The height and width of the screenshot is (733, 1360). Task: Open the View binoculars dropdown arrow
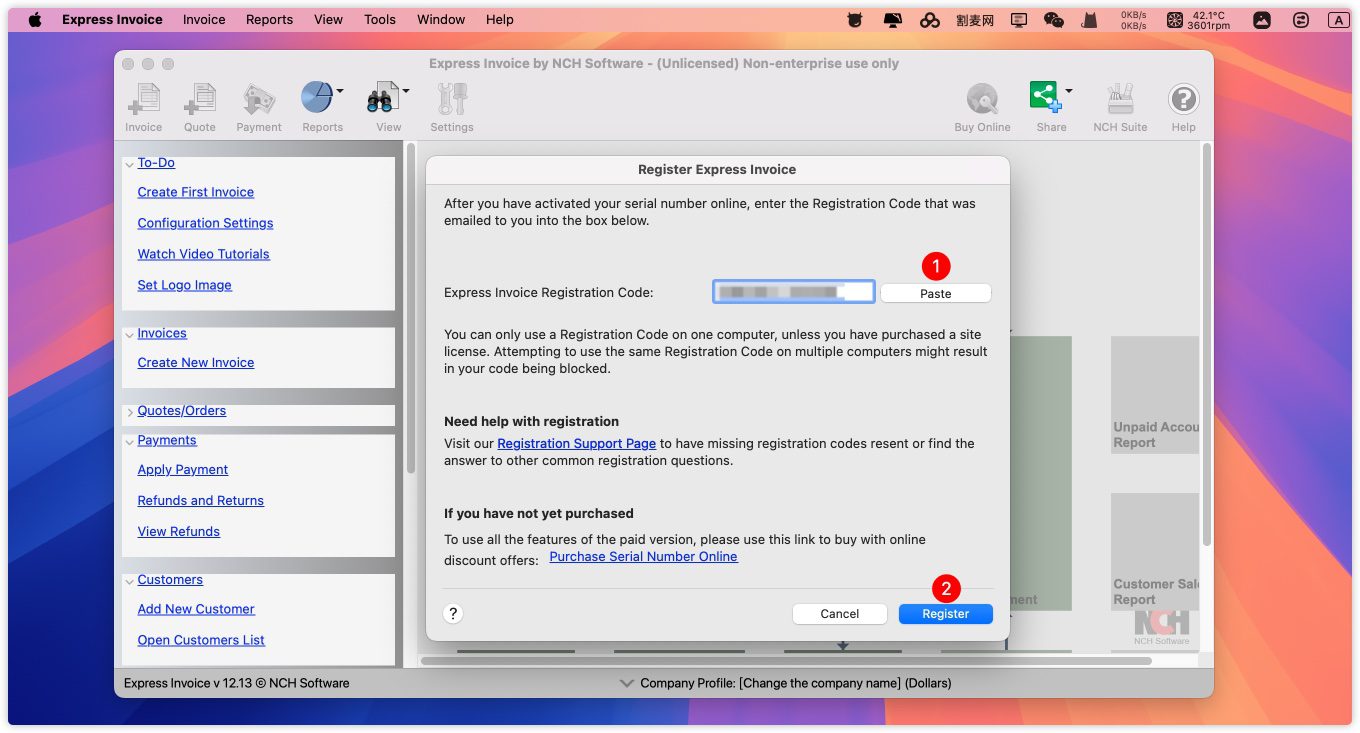tap(406, 91)
